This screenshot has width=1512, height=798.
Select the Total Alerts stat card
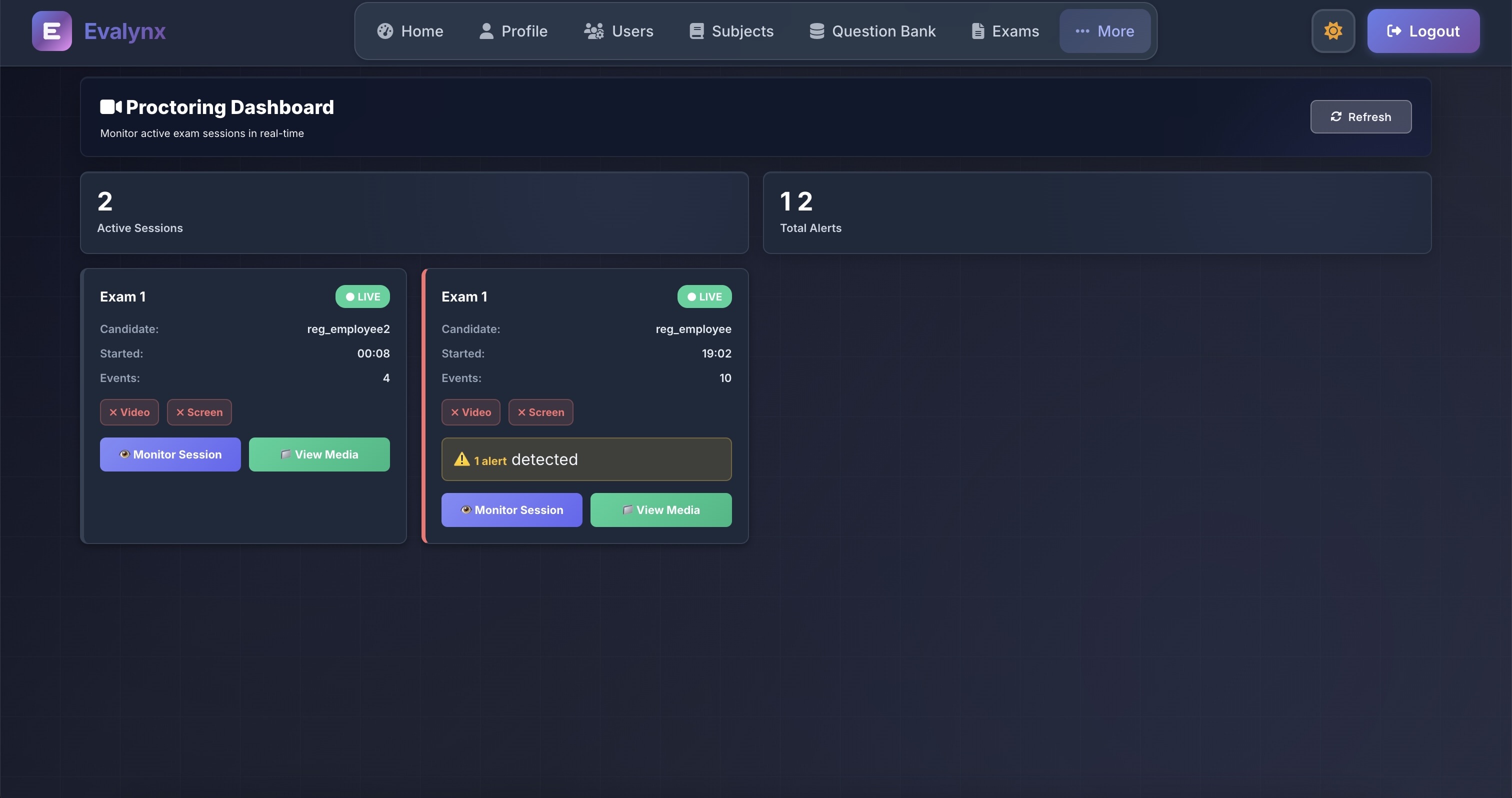point(1096,212)
